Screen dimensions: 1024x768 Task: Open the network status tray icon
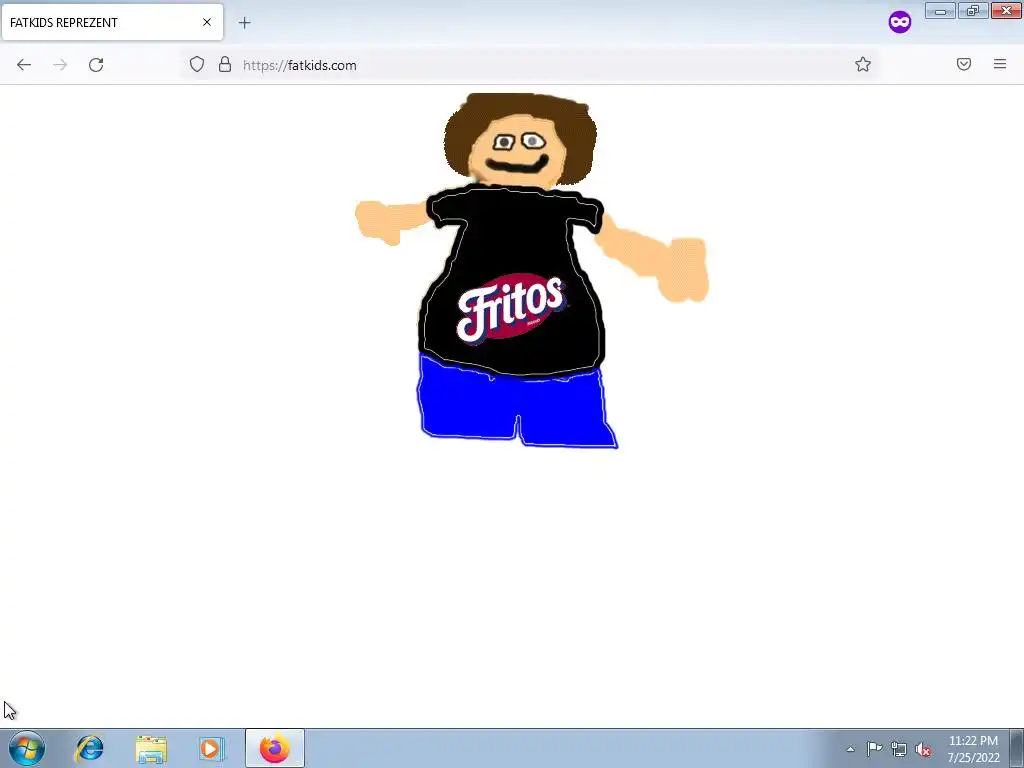tap(899, 749)
